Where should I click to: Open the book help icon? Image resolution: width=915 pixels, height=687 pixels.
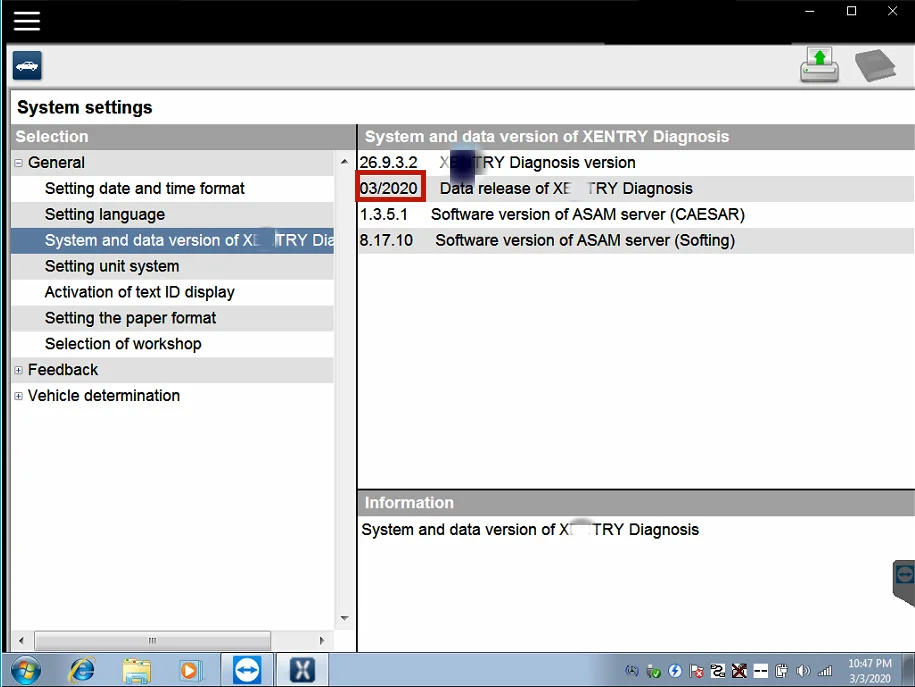875,65
